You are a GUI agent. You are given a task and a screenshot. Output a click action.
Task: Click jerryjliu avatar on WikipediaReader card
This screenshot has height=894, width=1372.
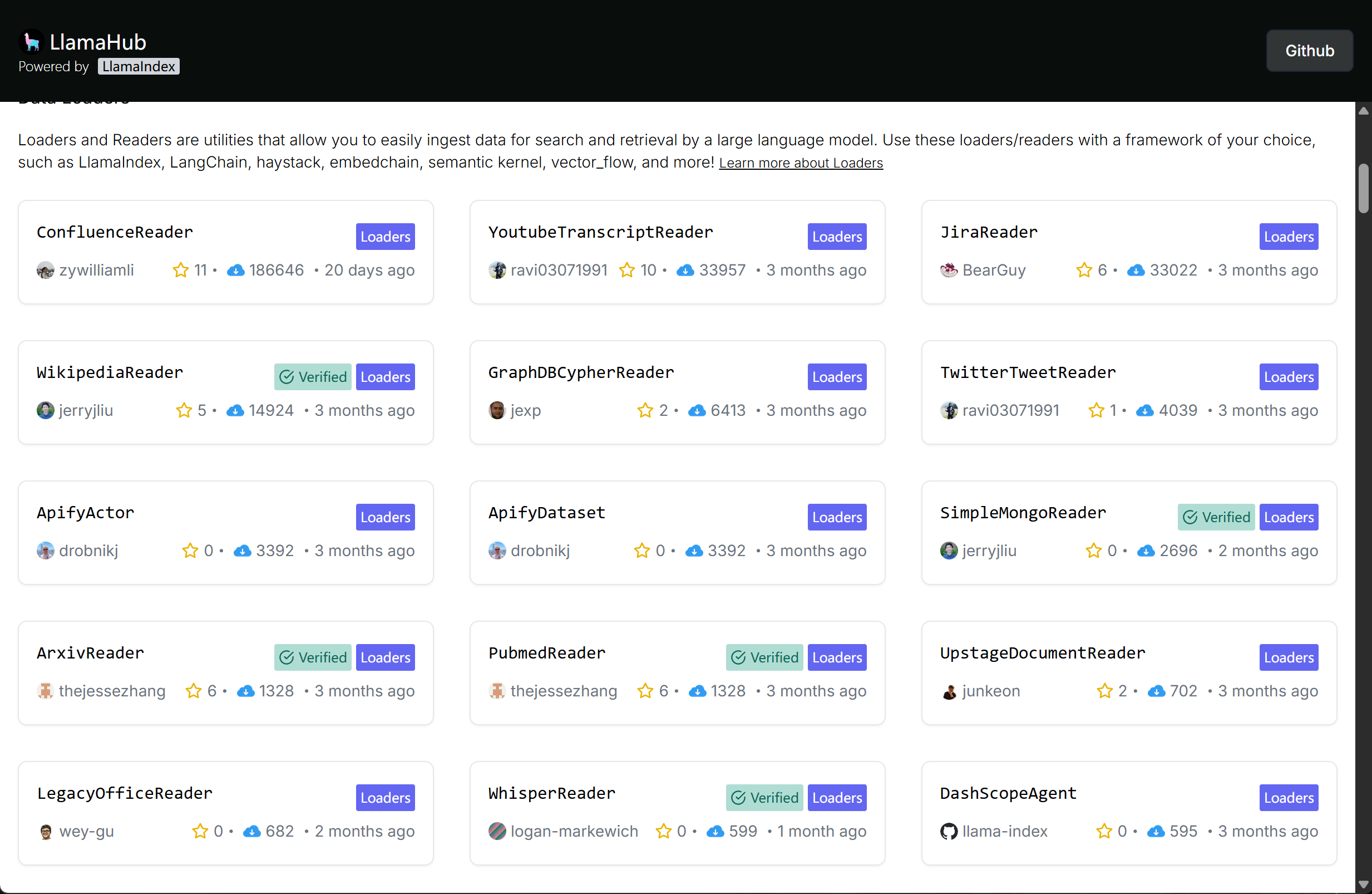46,410
